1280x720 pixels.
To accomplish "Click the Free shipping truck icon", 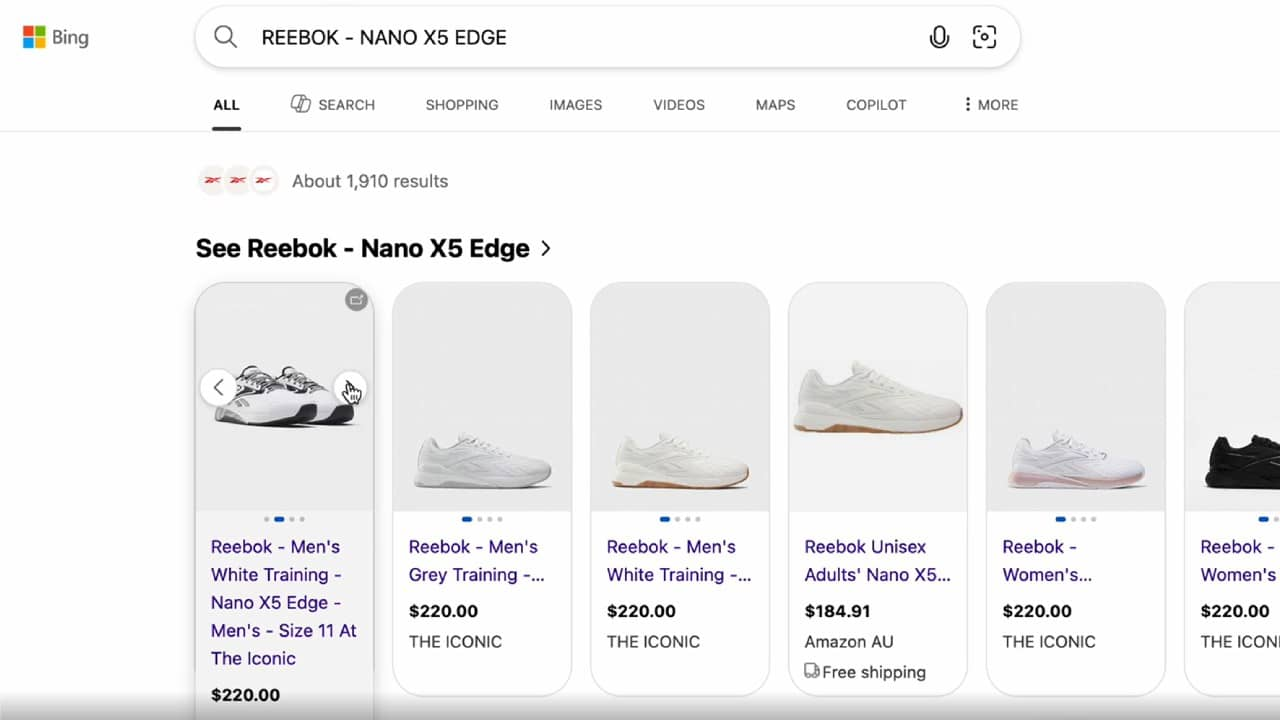I will [812, 671].
